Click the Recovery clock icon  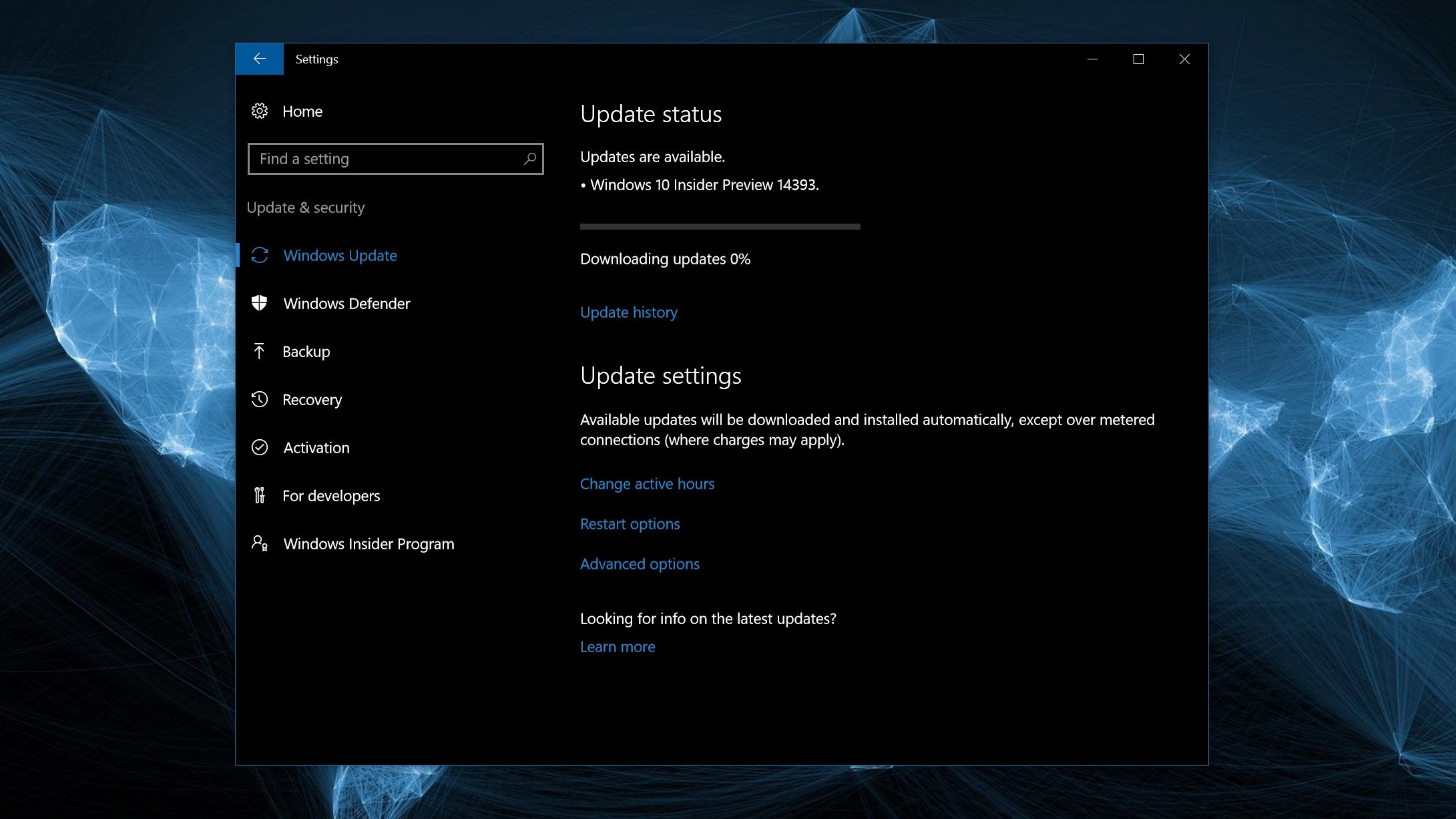pyautogui.click(x=260, y=399)
